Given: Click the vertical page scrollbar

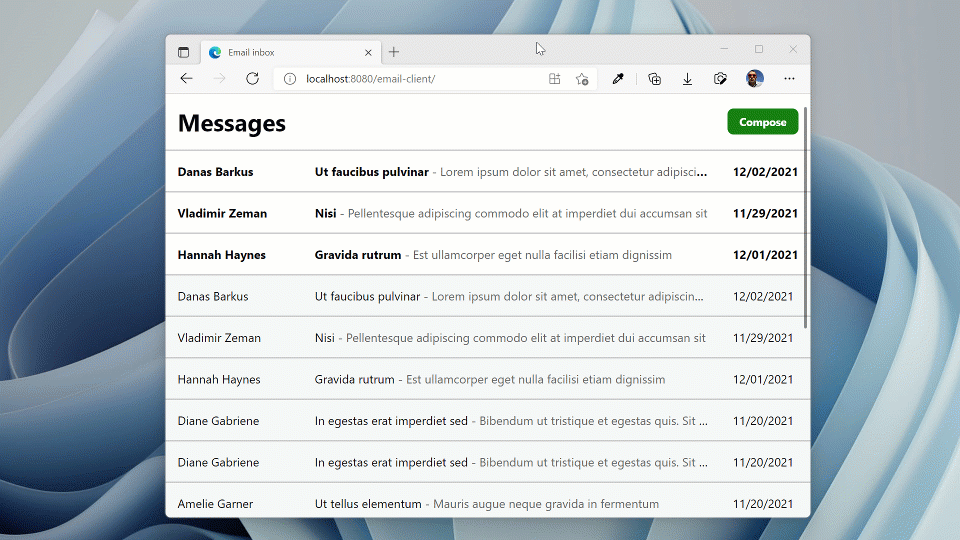Looking at the screenshot, I should [806, 220].
